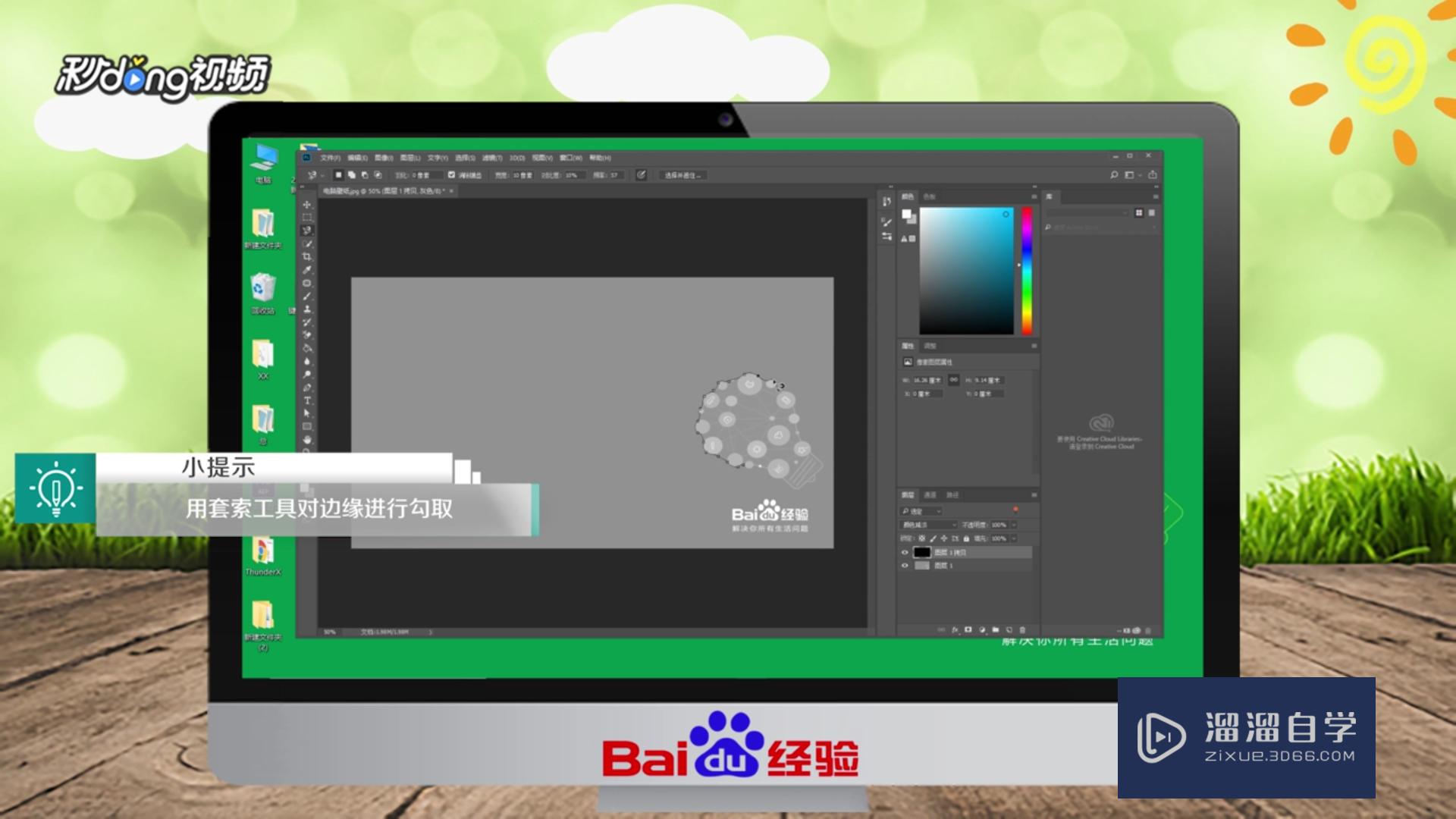Select the Horizontal Type tool
This screenshot has width=1456, height=819.
click(307, 400)
